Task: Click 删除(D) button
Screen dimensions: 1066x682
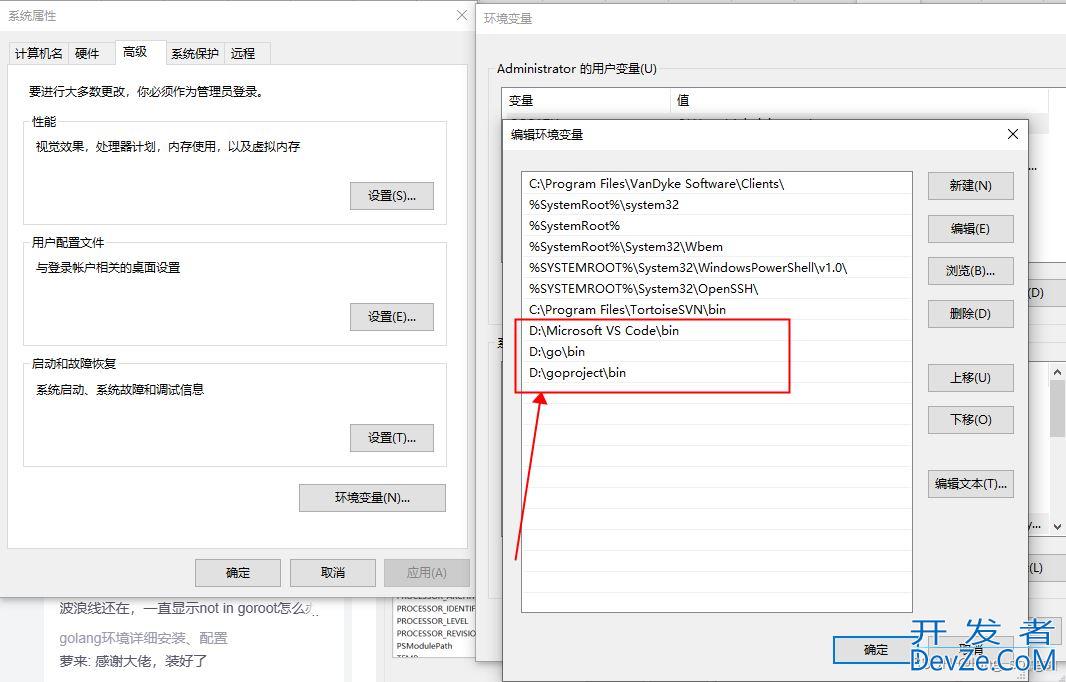Action: tap(970, 313)
